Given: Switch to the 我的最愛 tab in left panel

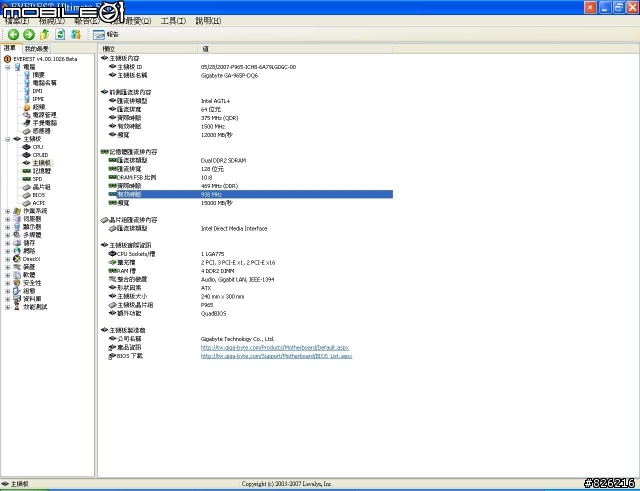Looking at the screenshot, I should coord(37,49).
